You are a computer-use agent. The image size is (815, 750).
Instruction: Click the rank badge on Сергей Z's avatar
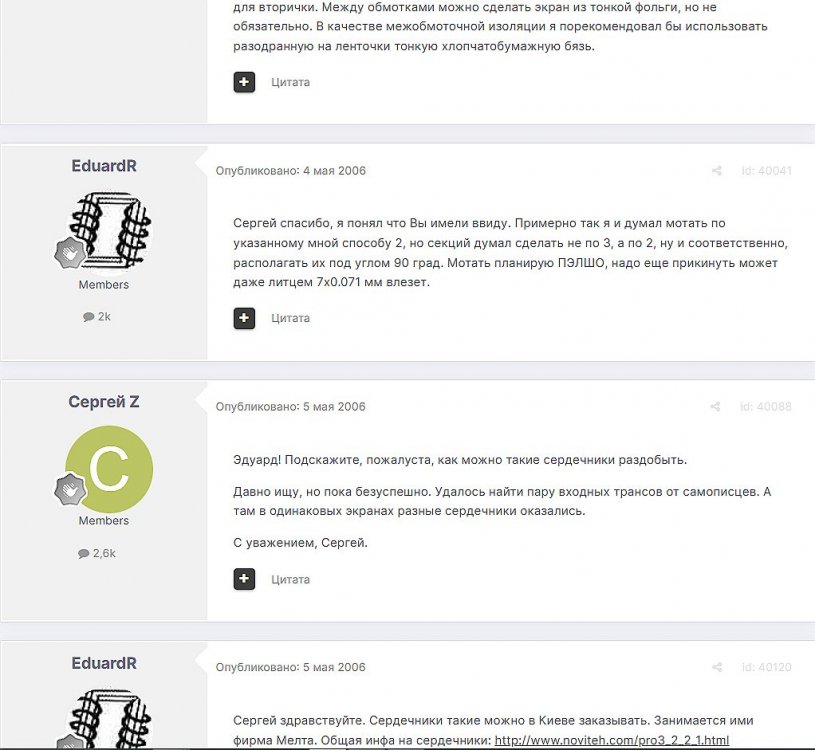70,490
